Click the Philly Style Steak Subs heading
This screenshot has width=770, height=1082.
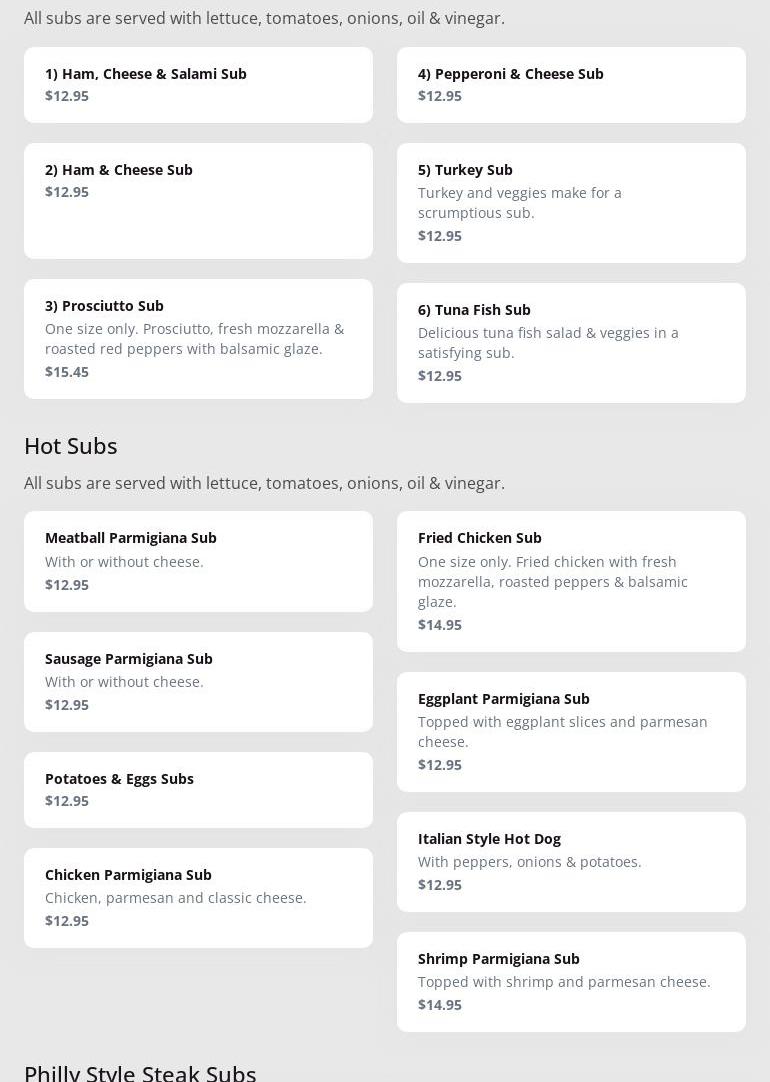click(x=140, y=1072)
